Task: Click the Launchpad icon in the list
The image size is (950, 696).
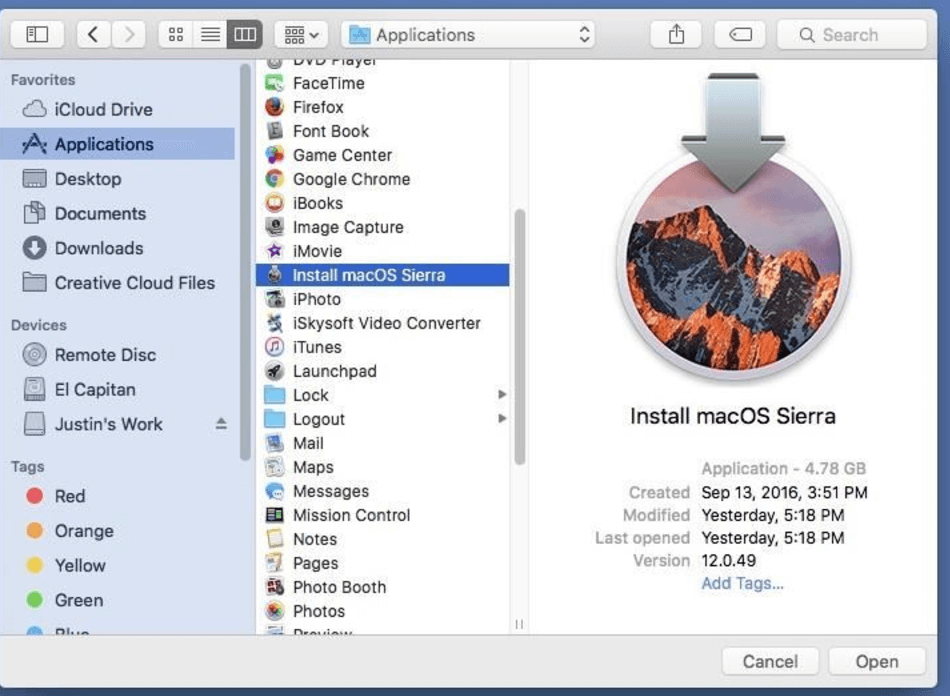Action: click(x=273, y=371)
